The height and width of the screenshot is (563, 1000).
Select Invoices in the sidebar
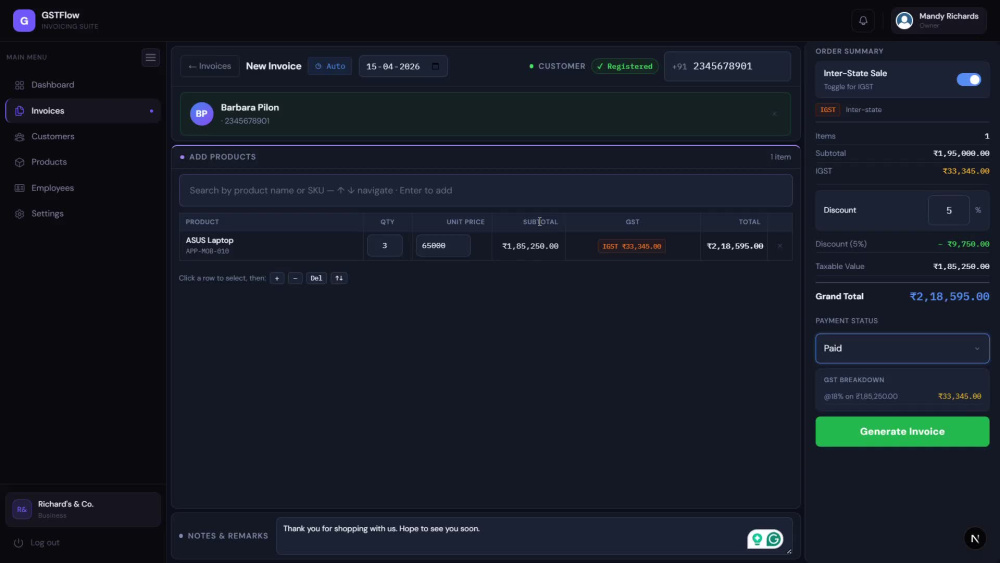82,111
